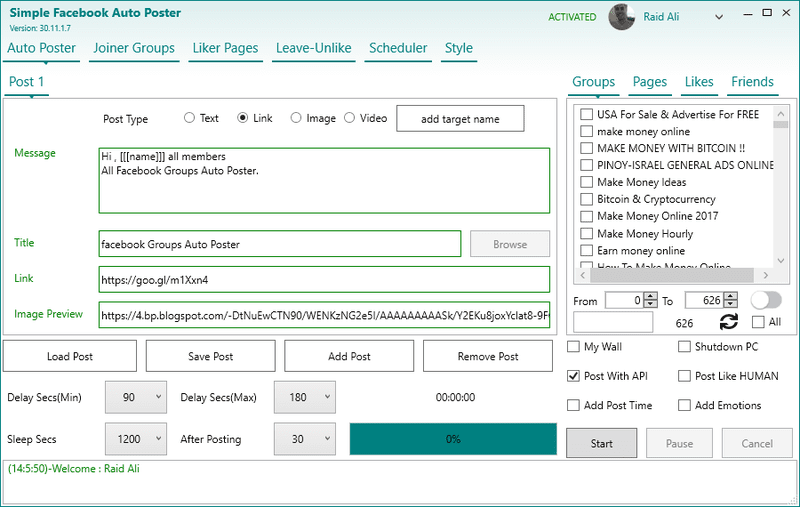This screenshot has width=800, height=507.
Task: Click the refresh groups list icon
Action: [729, 322]
